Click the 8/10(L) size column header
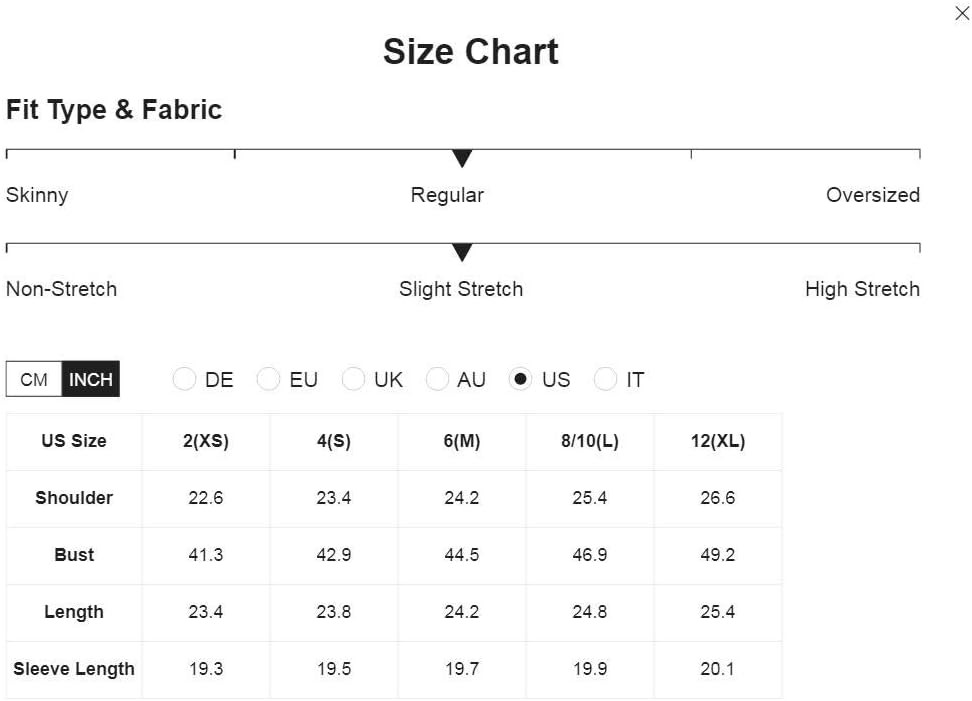Viewport: 972px width, 701px height. 590,441
